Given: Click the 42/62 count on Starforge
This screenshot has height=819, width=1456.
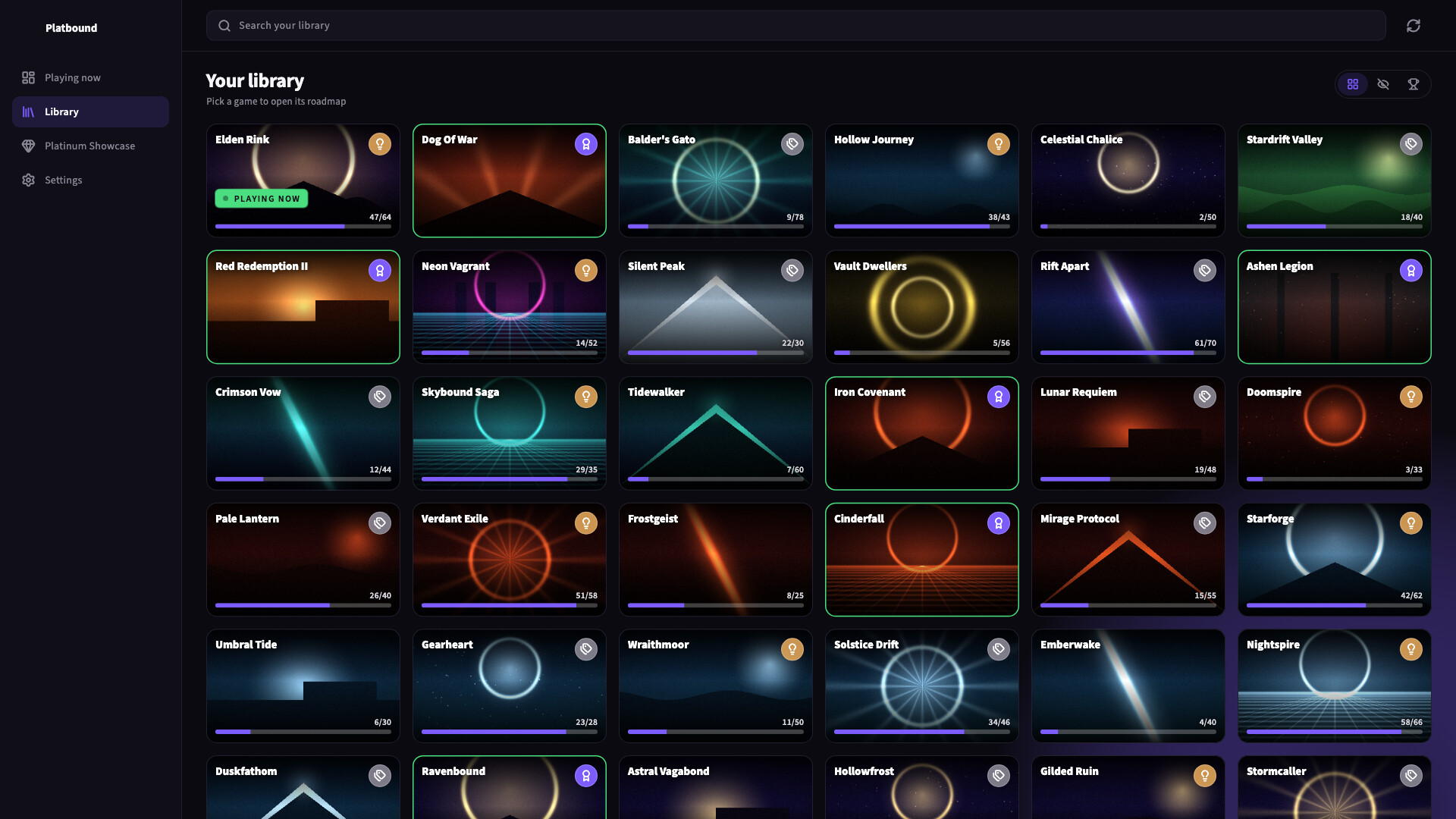Looking at the screenshot, I should 1411,596.
